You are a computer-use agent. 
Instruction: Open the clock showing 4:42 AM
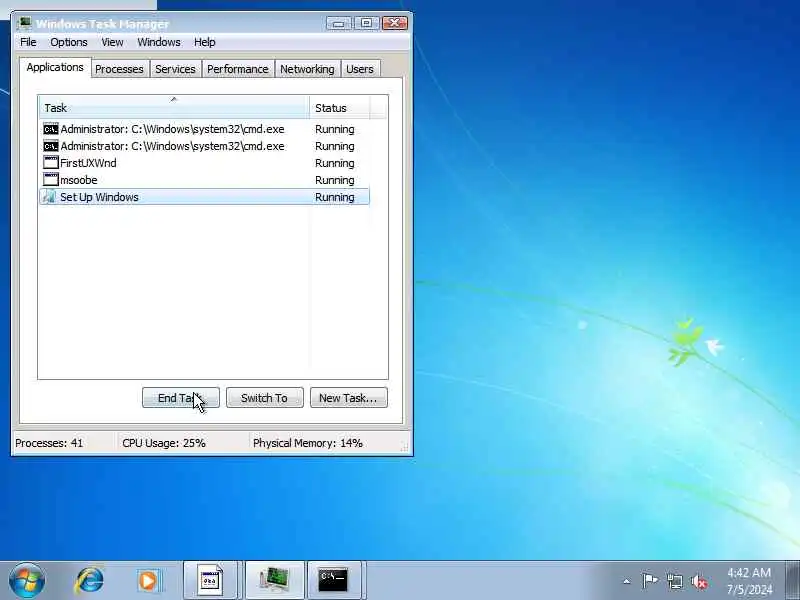click(749, 581)
